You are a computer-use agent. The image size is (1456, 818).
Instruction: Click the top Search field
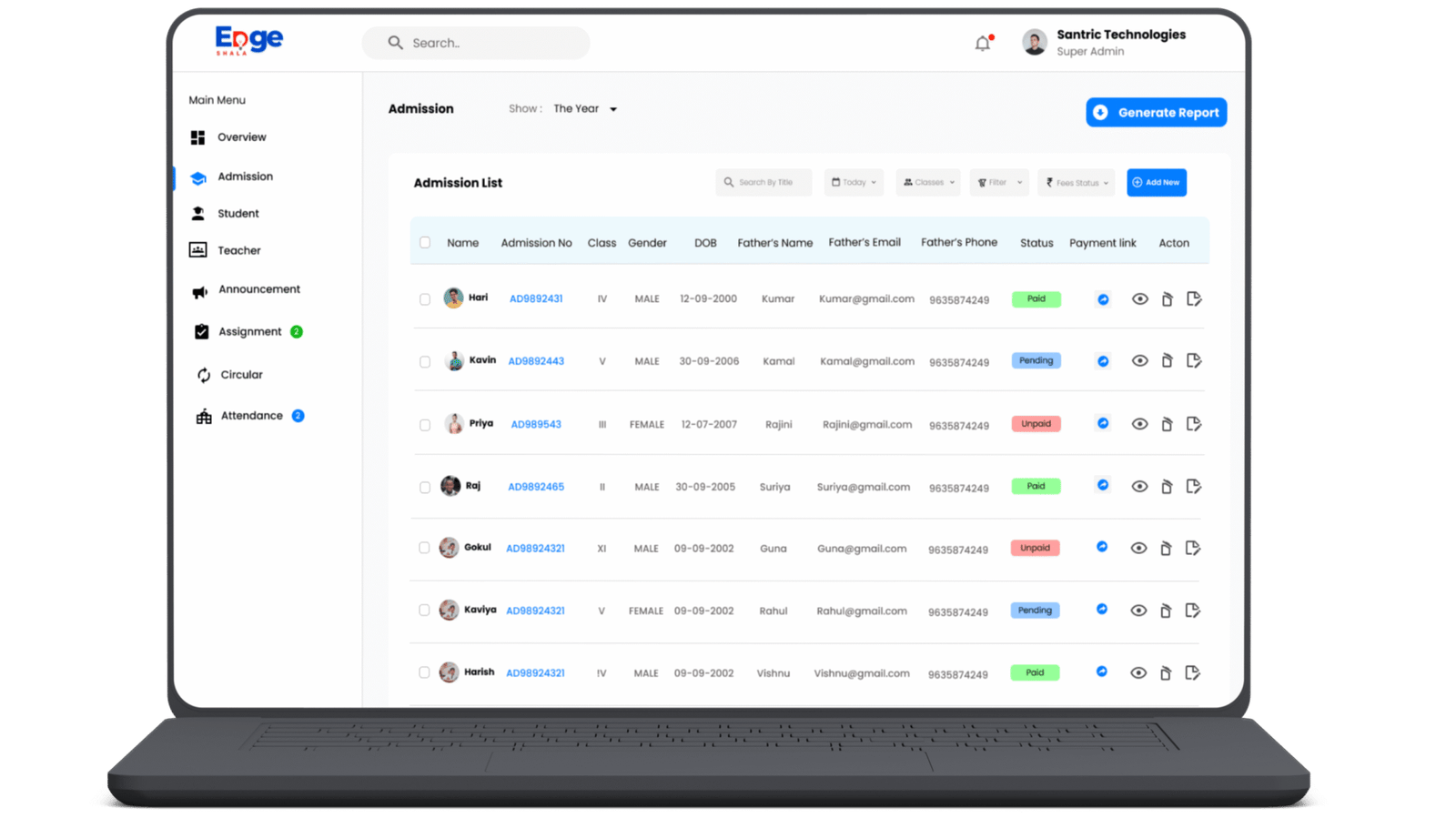click(x=476, y=43)
